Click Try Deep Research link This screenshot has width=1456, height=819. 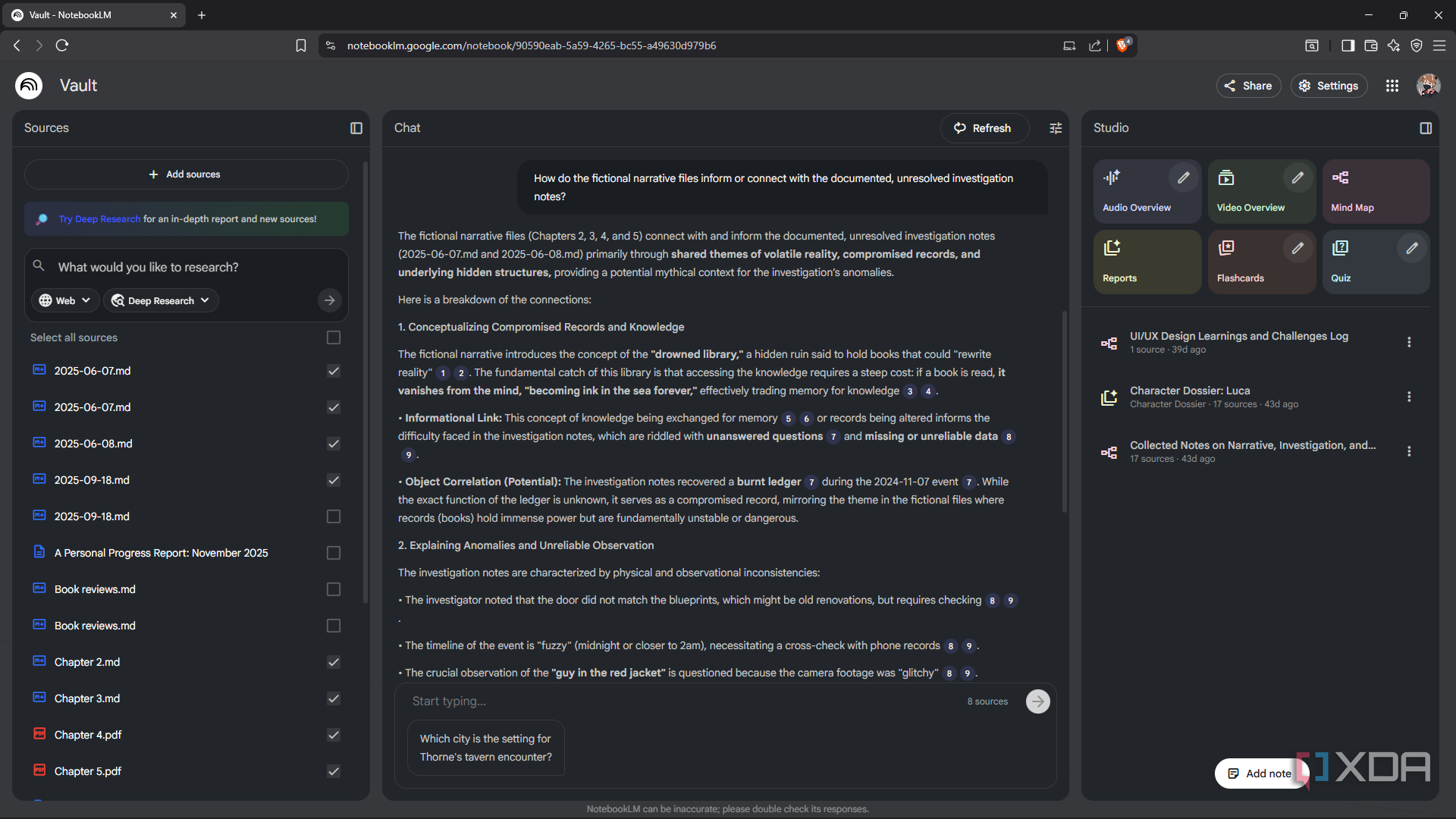(x=99, y=219)
